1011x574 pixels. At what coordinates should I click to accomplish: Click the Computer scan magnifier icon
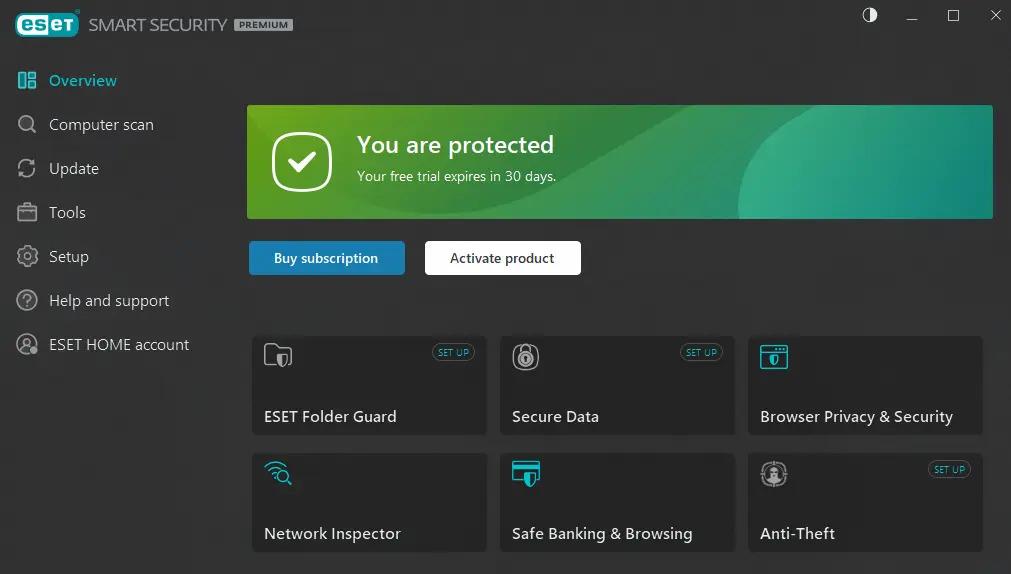pos(27,124)
